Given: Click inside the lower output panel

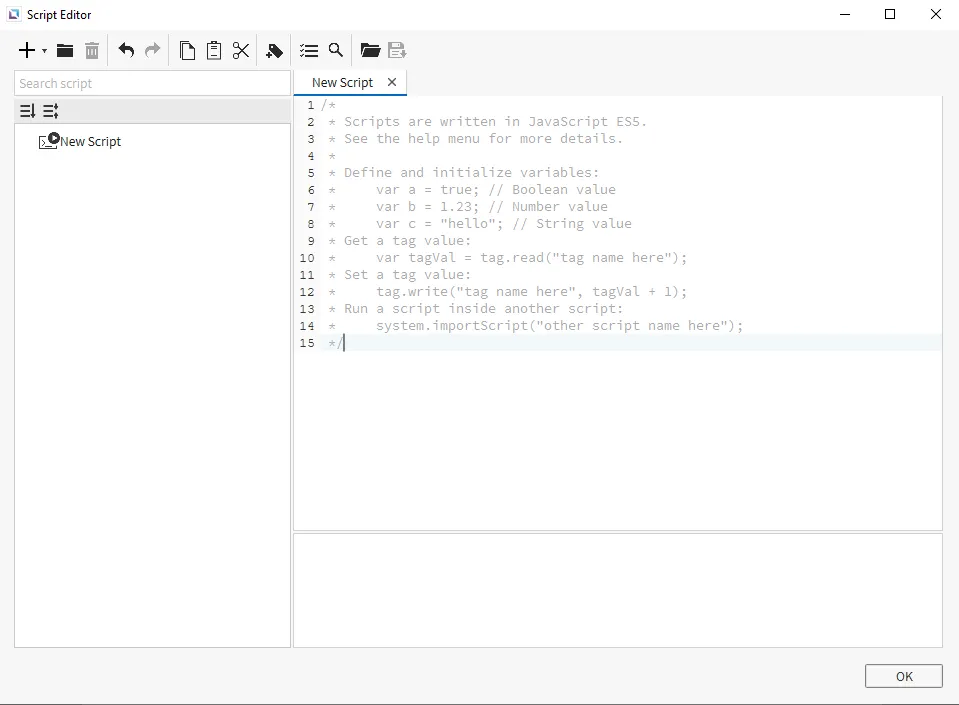Looking at the screenshot, I should coord(617,590).
